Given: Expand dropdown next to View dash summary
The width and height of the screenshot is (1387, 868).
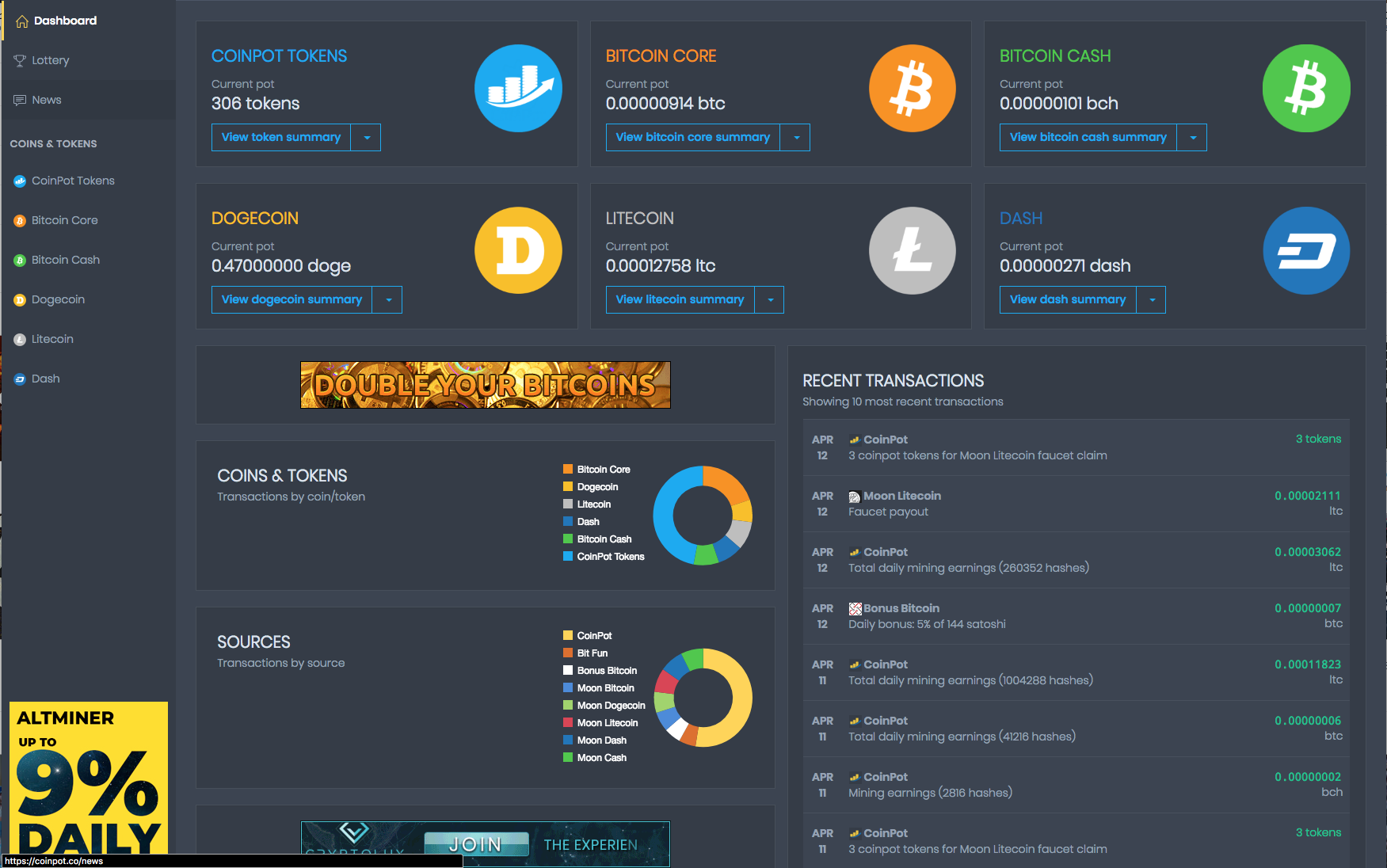Looking at the screenshot, I should coord(1152,300).
